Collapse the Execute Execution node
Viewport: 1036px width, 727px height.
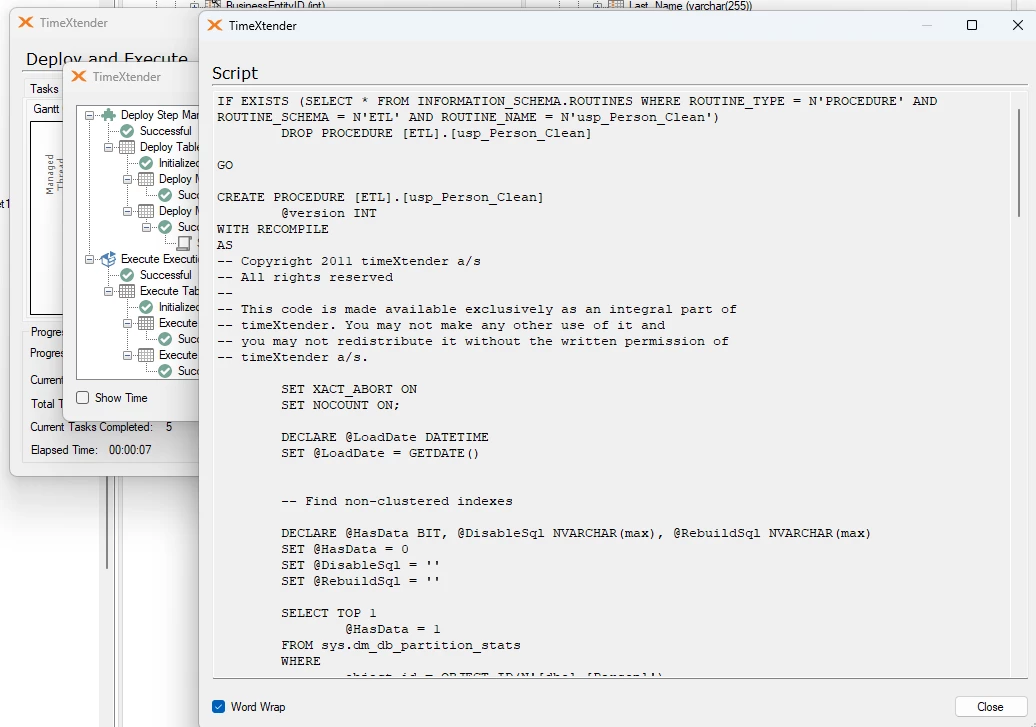(x=89, y=259)
